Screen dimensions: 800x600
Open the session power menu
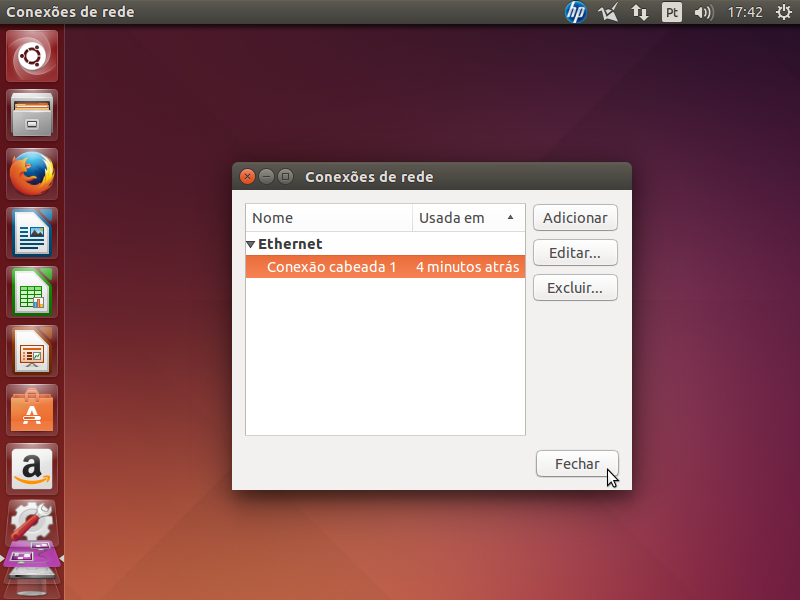point(783,12)
